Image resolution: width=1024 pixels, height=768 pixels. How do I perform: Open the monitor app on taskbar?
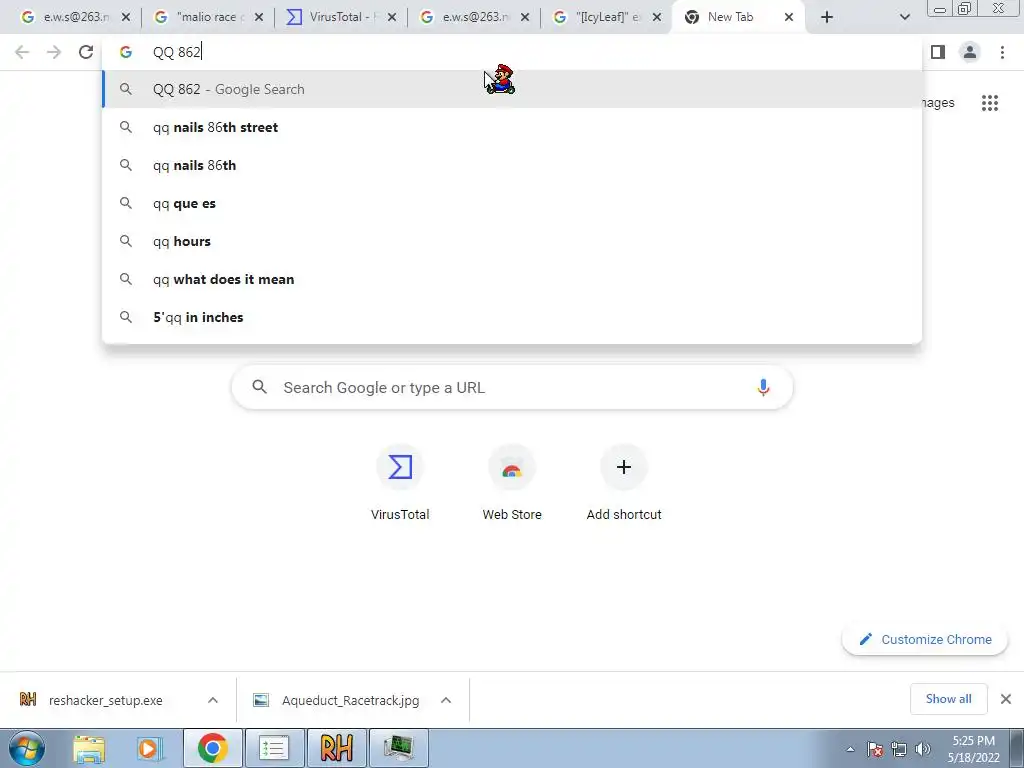click(x=398, y=748)
